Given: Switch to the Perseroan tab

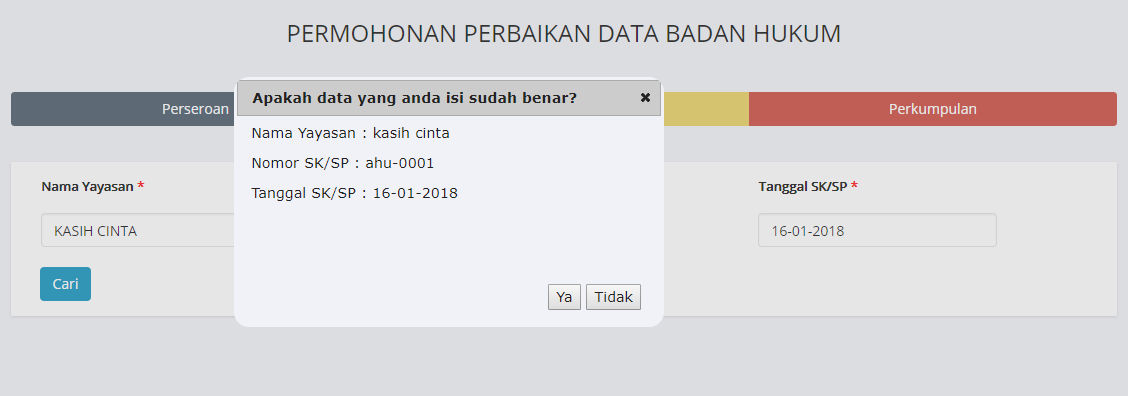Looking at the screenshot, I should coord(124,109).
